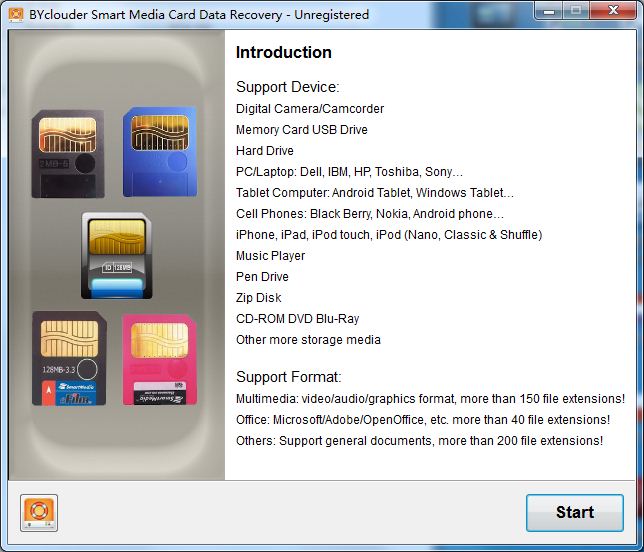644x552 pixels.
Task: Click the silver 128MB card with blue label
Action: click(117, 255)
